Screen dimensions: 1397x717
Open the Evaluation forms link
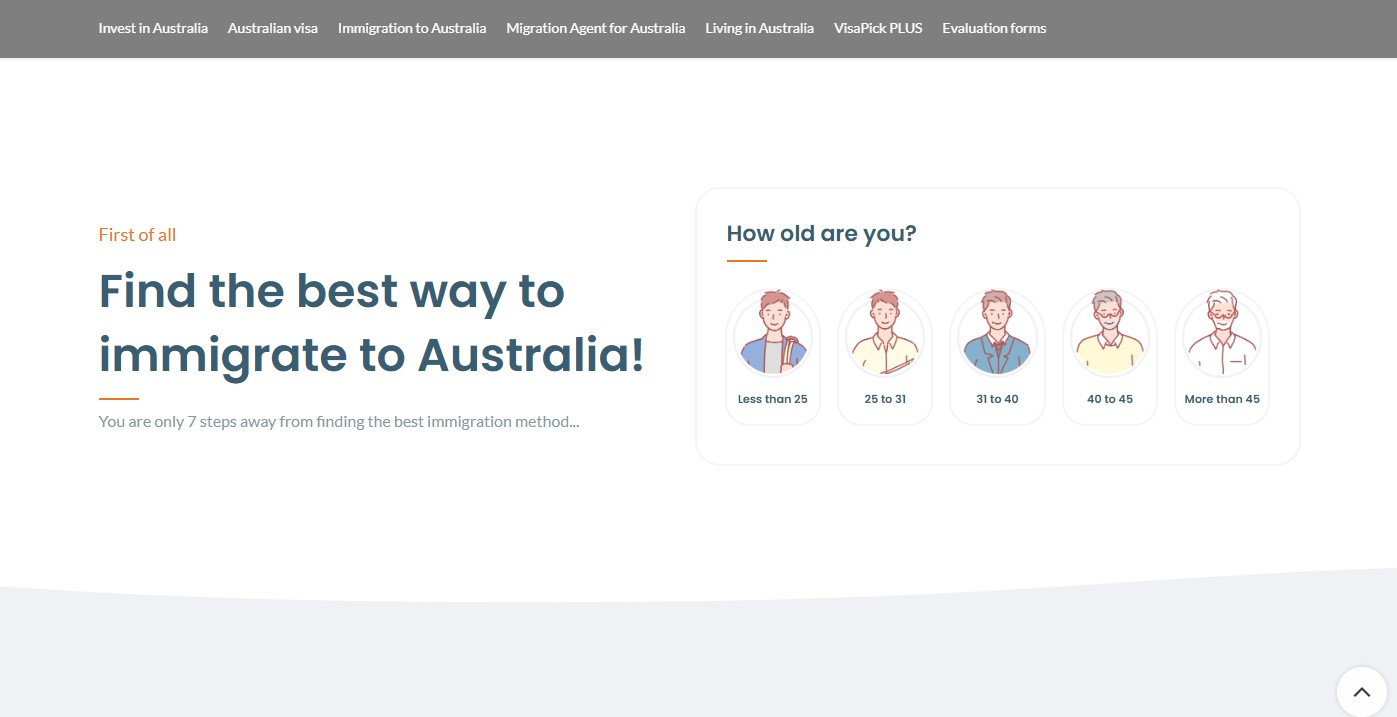point(994,28)
